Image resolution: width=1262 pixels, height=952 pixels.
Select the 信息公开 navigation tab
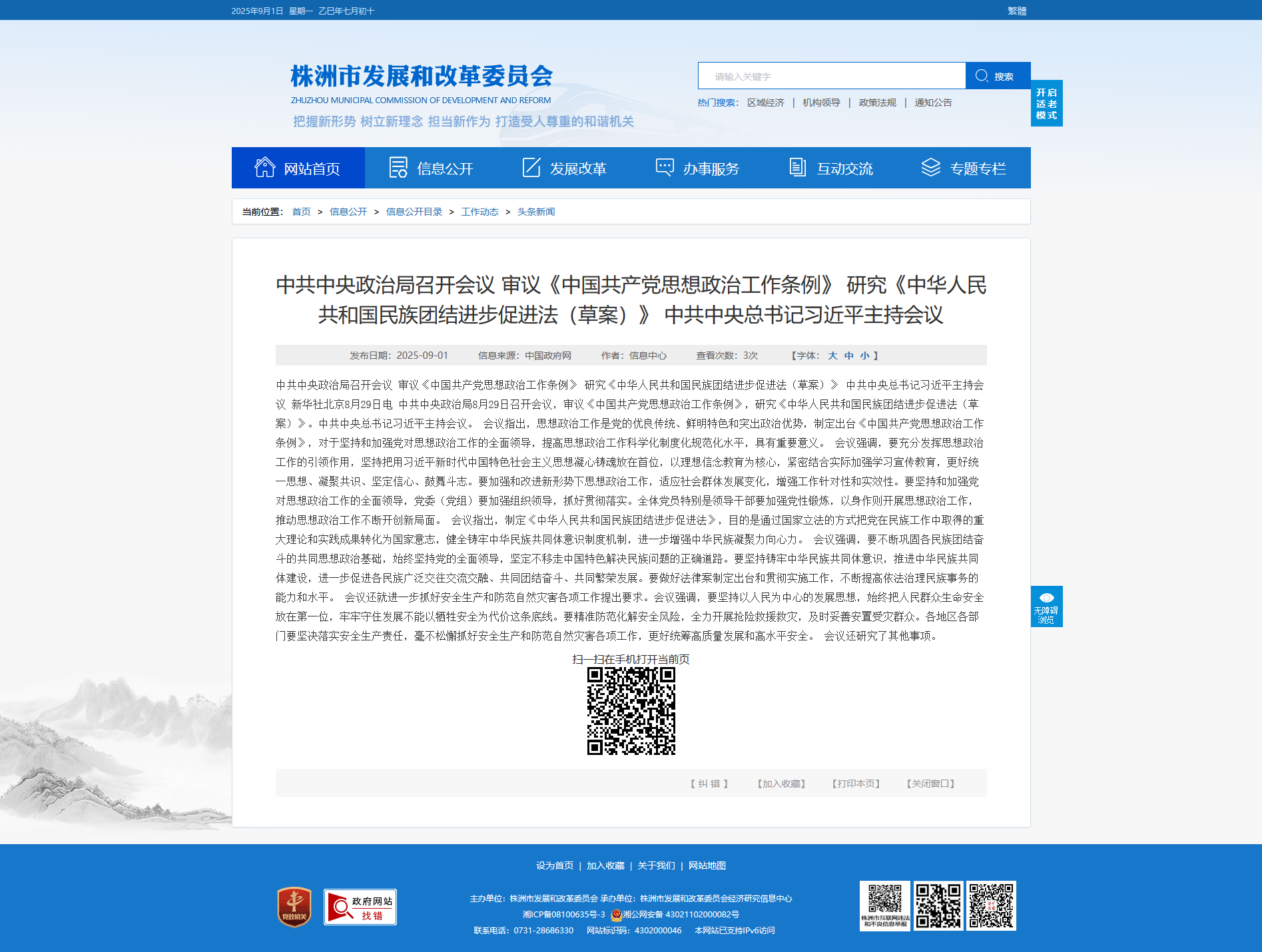(432, 168)
